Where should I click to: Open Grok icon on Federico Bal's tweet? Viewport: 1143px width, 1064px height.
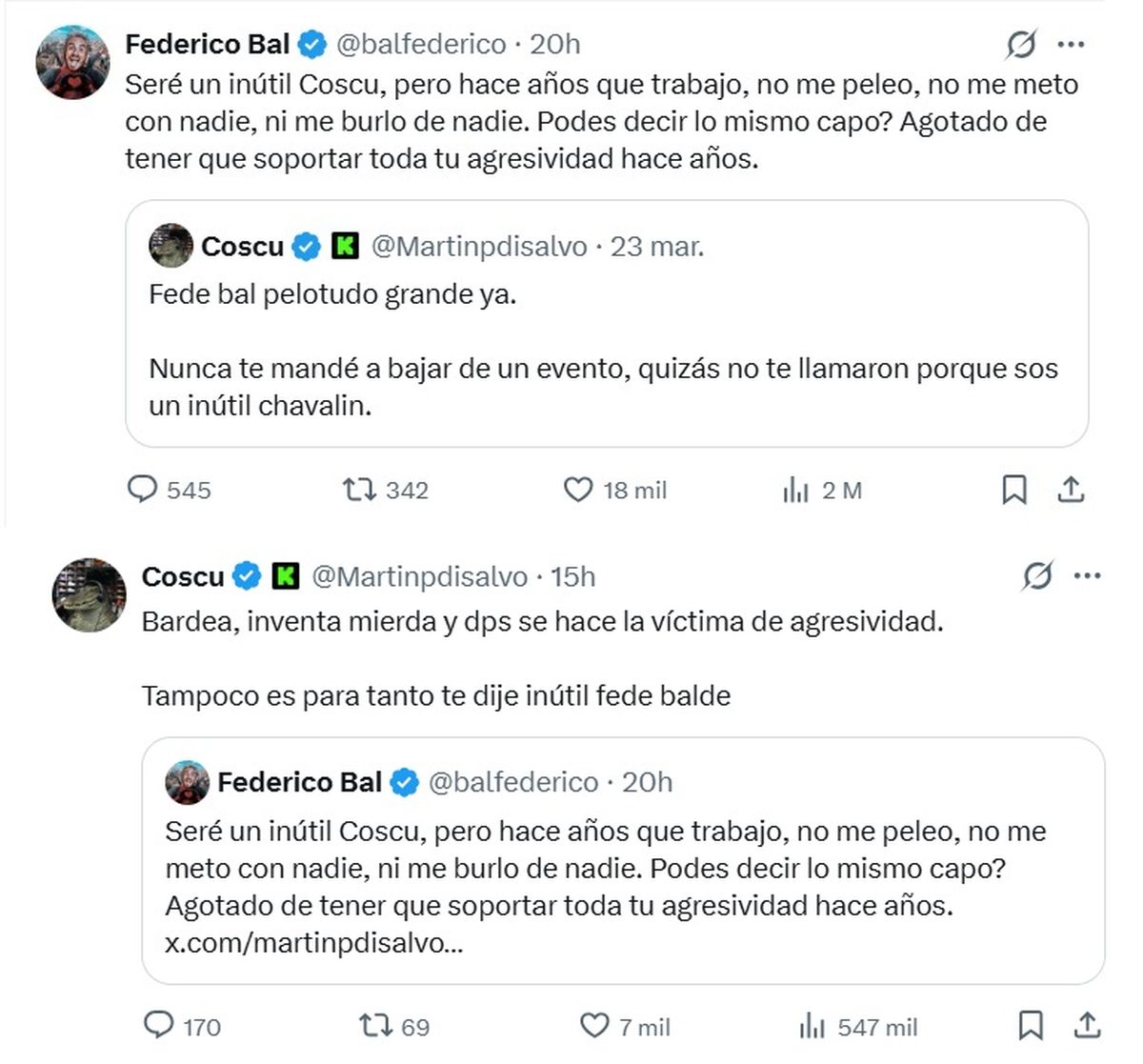[1021, 44]
